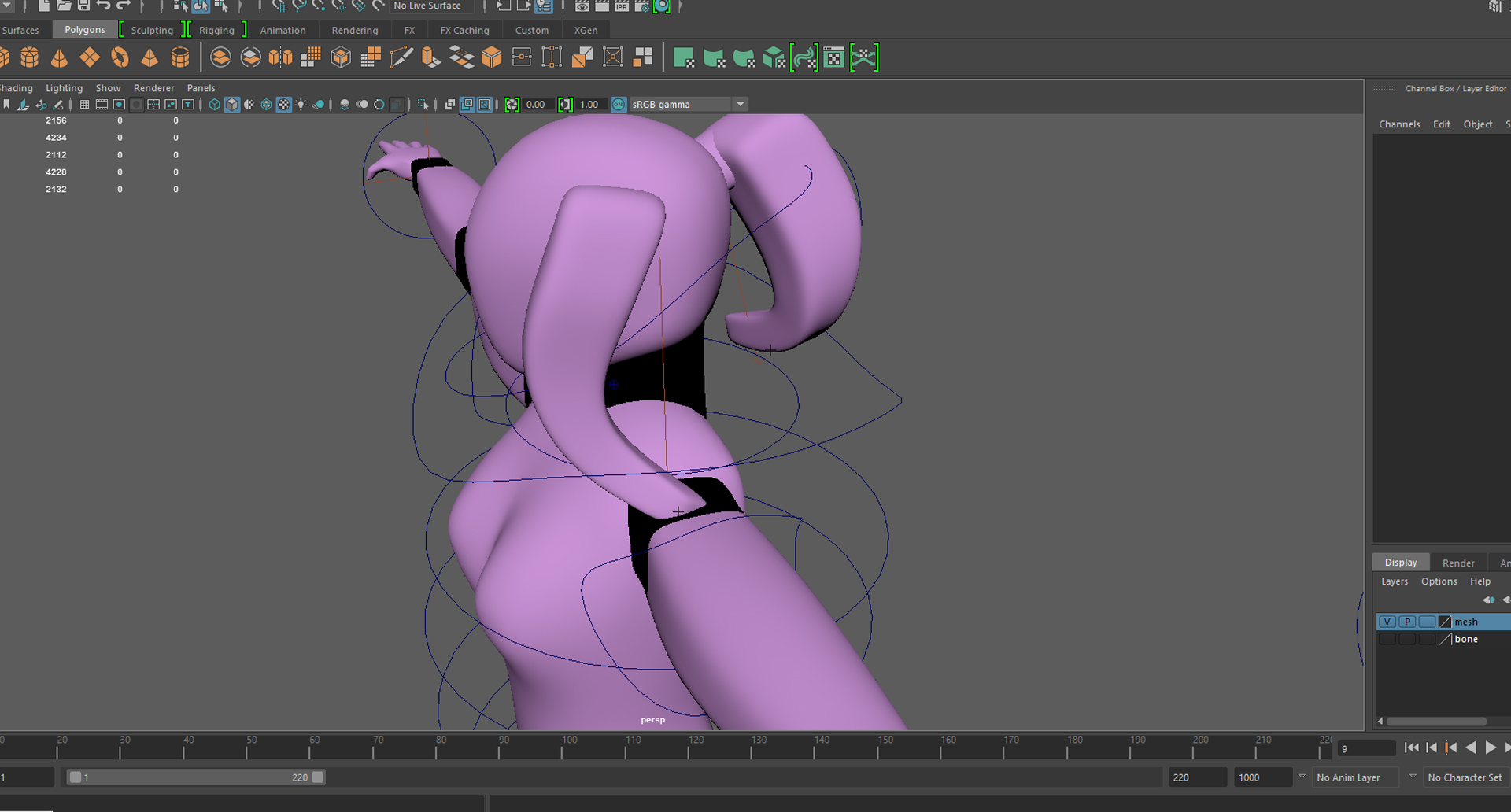Click the layer editor horizontal scrollbar

pyautogui.click(x=1436, y=721)
